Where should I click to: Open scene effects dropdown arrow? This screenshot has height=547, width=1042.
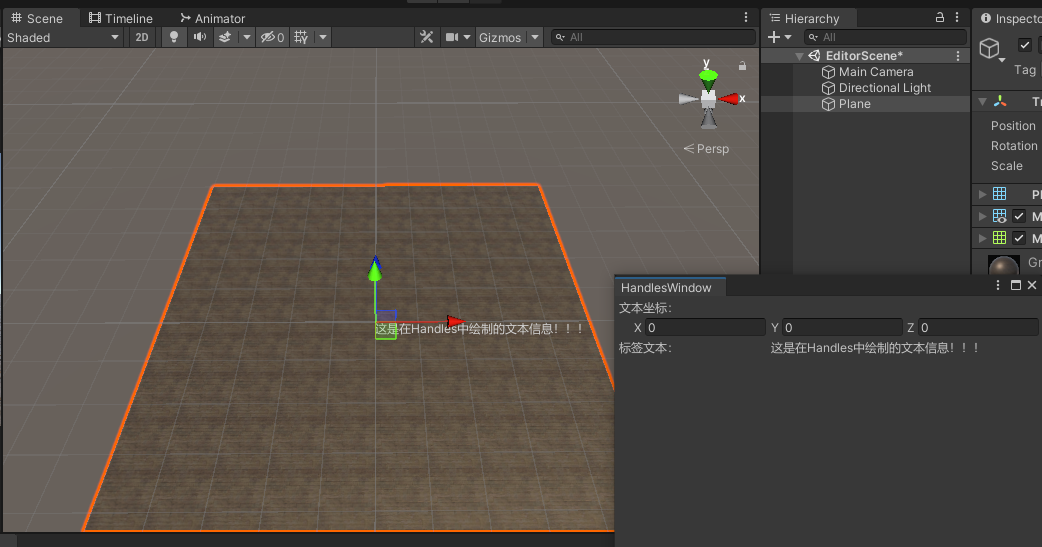pyautogui.click(x=247, y=37)
